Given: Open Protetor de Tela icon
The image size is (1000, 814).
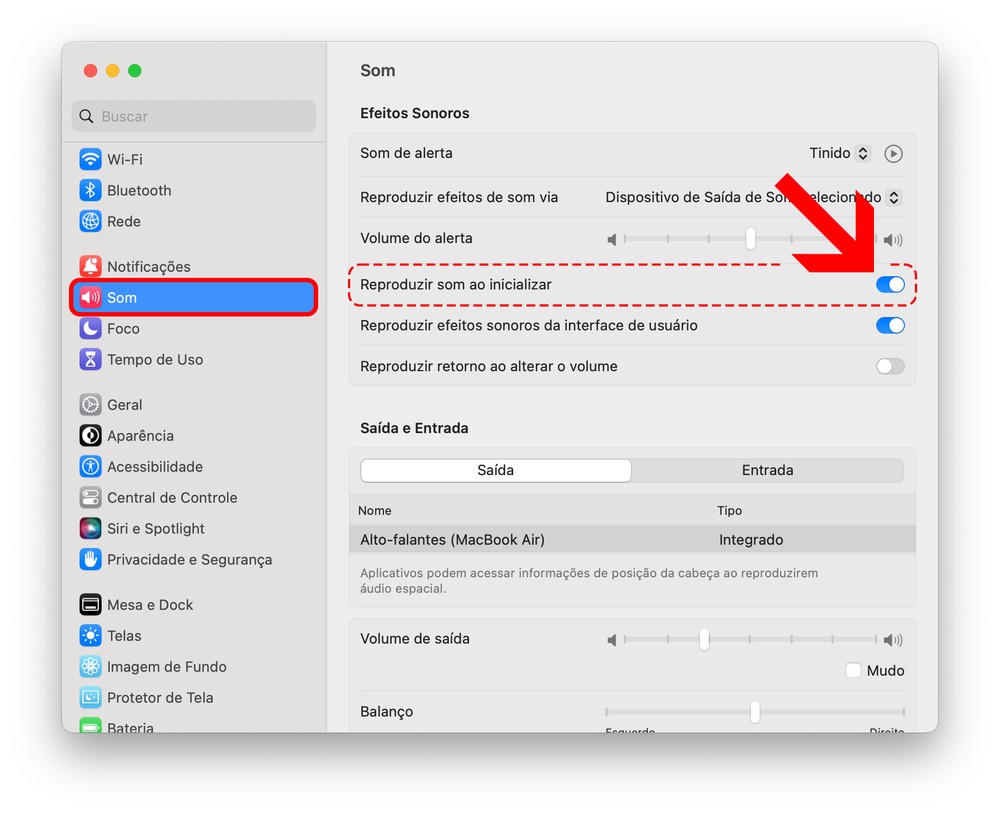Looking at the screenshot, I should tap(90, 697).
